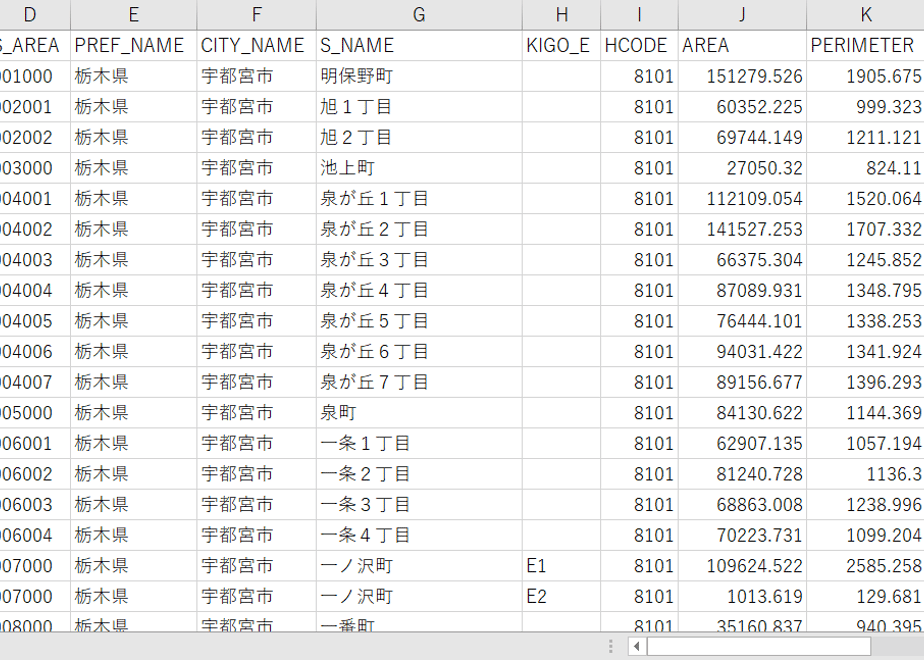Select column J header
This screenshot has height=660, width=924.
click(x=742, y=15)
